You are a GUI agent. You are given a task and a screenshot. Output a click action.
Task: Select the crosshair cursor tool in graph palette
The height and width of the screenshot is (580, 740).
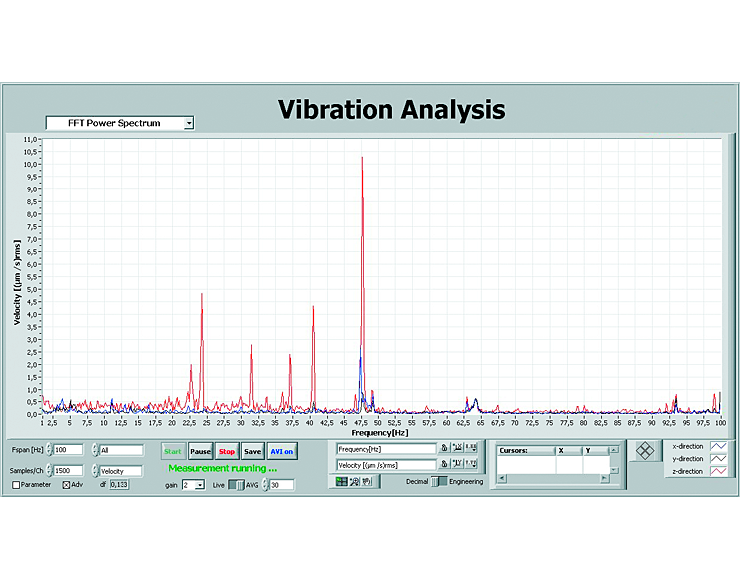[x=343, y=482]
